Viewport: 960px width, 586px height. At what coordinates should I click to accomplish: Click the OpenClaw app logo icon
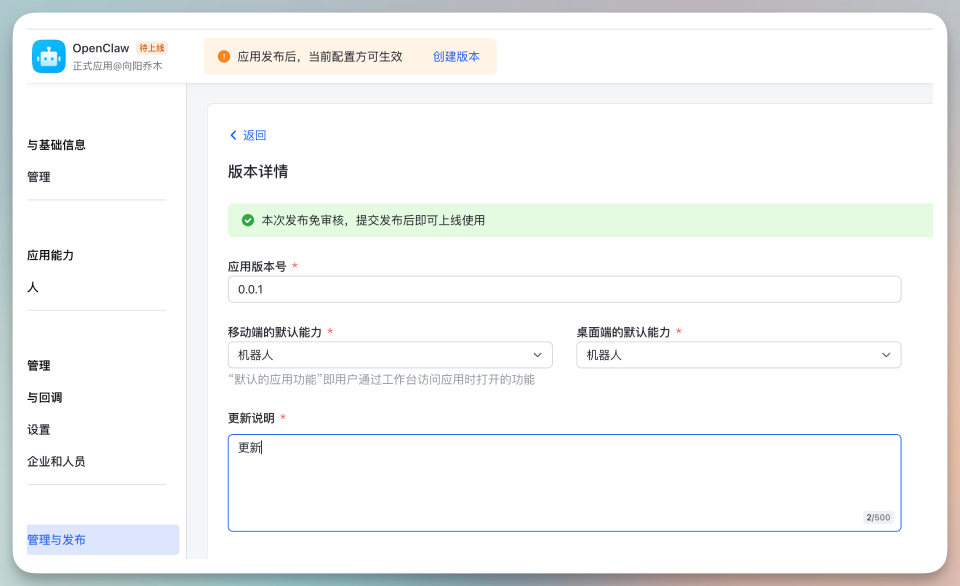[x=48, y=56]
